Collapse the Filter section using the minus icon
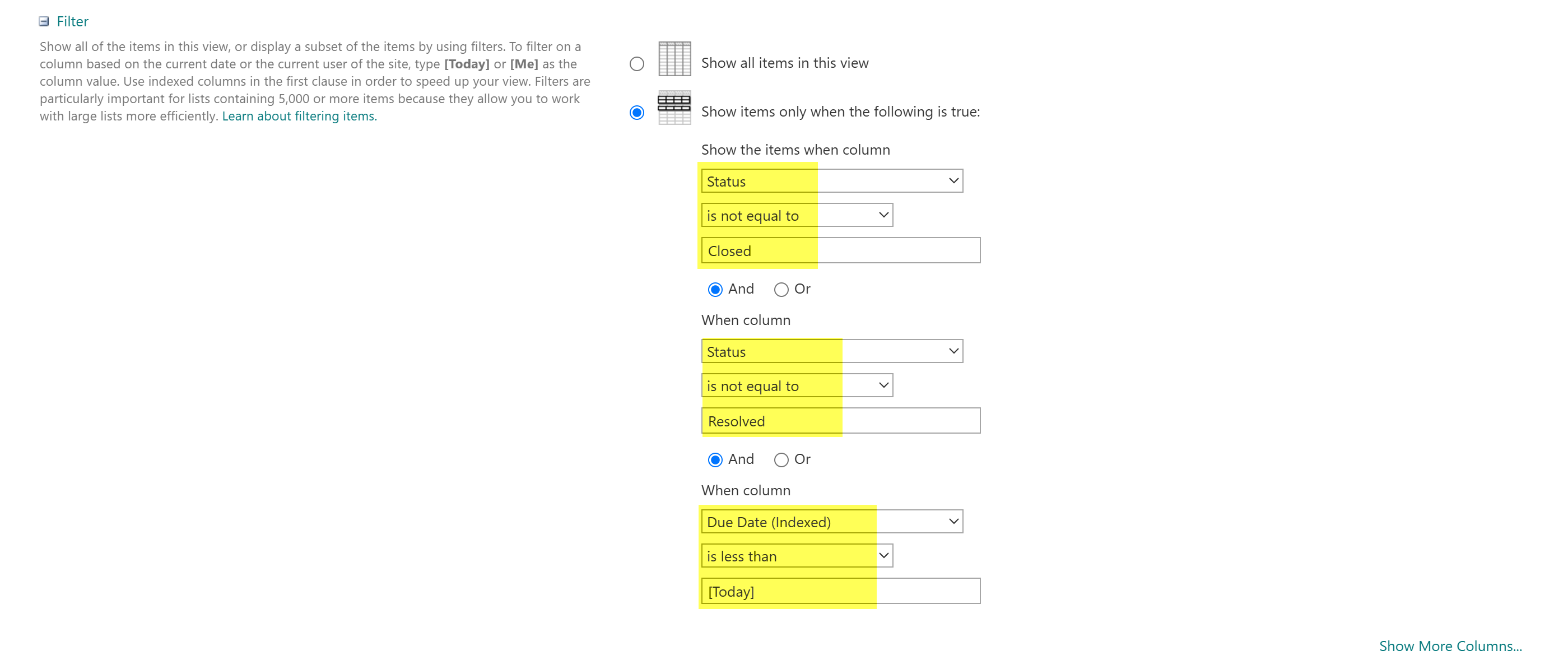 [x=43, y=21]
